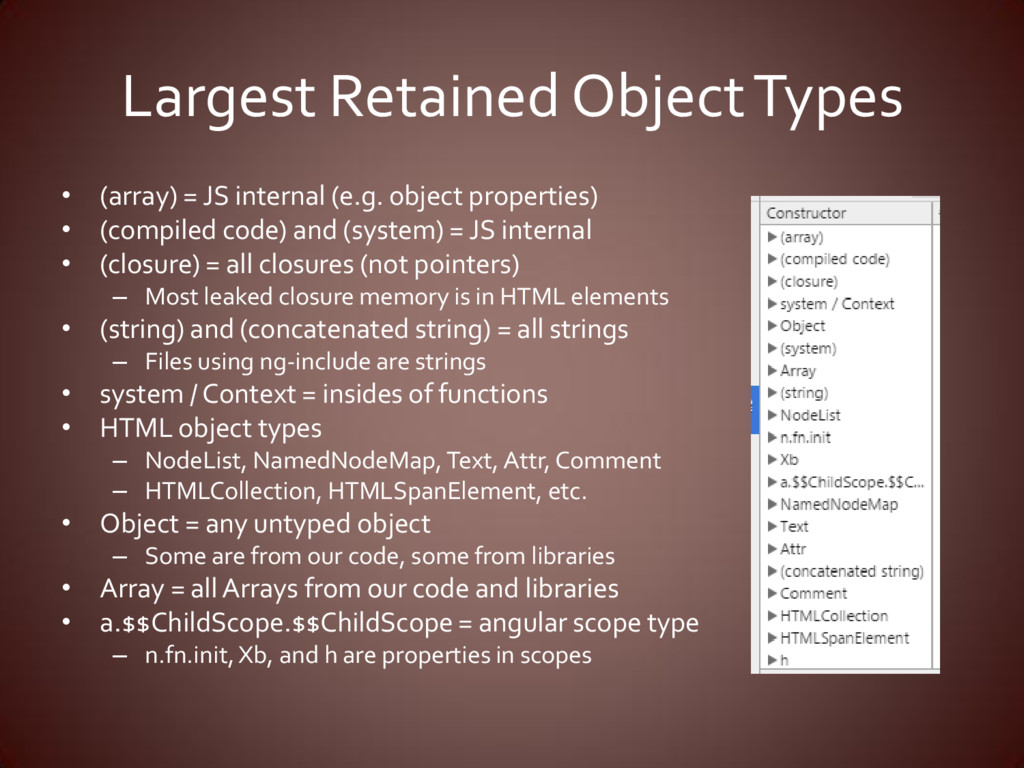Select the (concatenated string) label
Screen dimensions: 1024x768
(x=852, y=571)
